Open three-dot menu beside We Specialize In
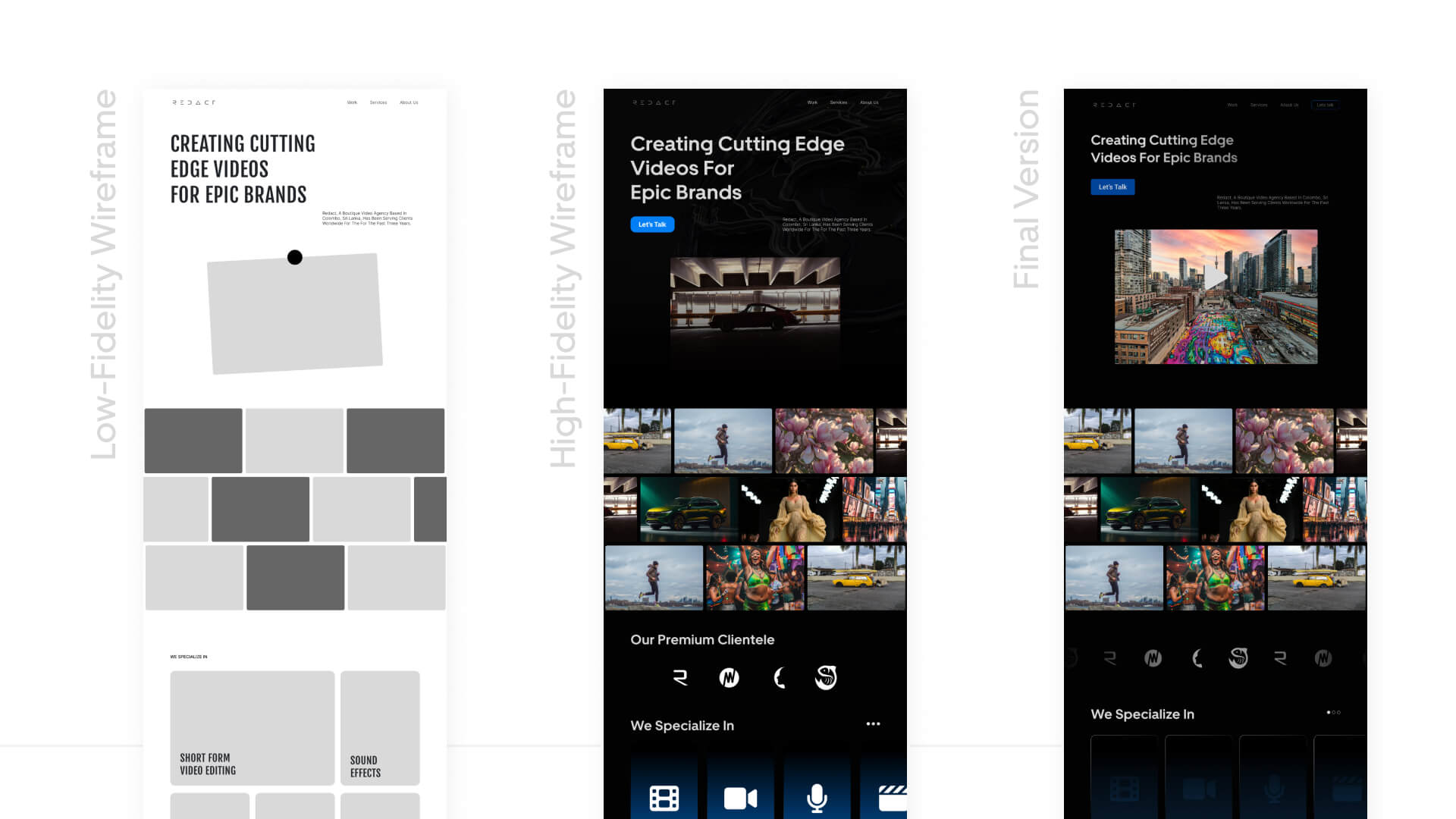Screen dimensions: 1456x819 (873, 724)
